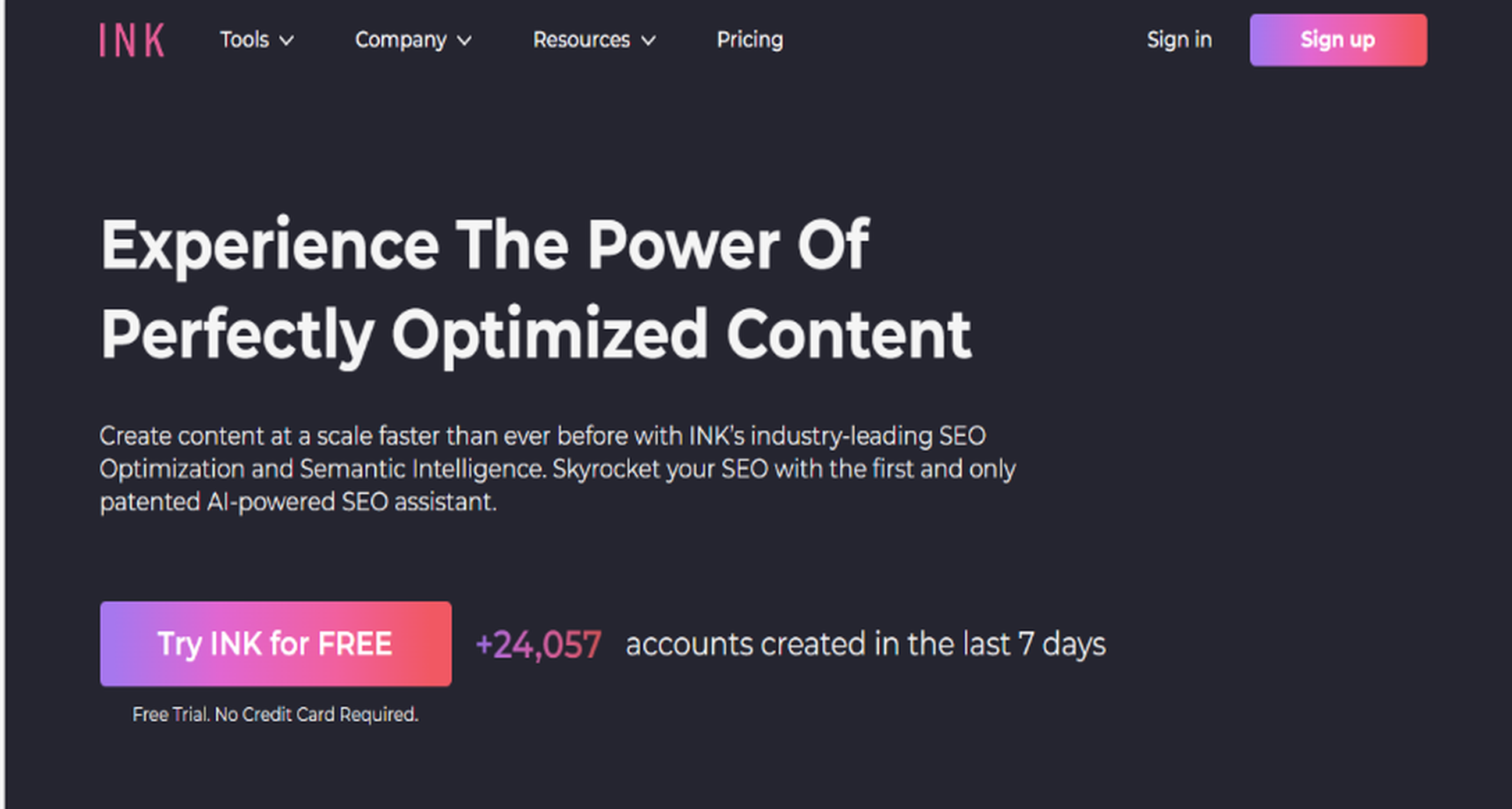Expand the chevron next to Tools
Image resolution: width=1512 pixels, height=809 pixels.
point(287,41)
